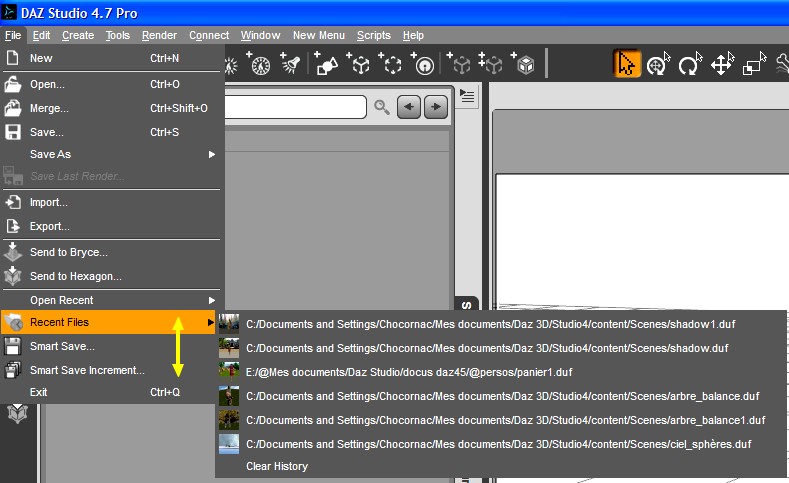This screenshot has width=789, height=483.
Task: Click the create single node instance icon
Action: pos(459,63)
